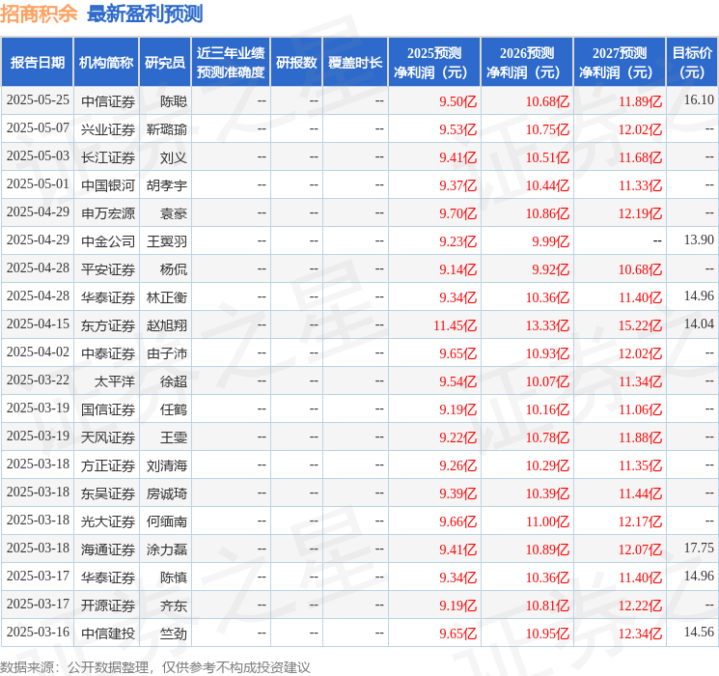Click the 10.44亿 forecast value
Image resolution: width=719 pixels, height=676 pixels.
[x=548, y=185]
